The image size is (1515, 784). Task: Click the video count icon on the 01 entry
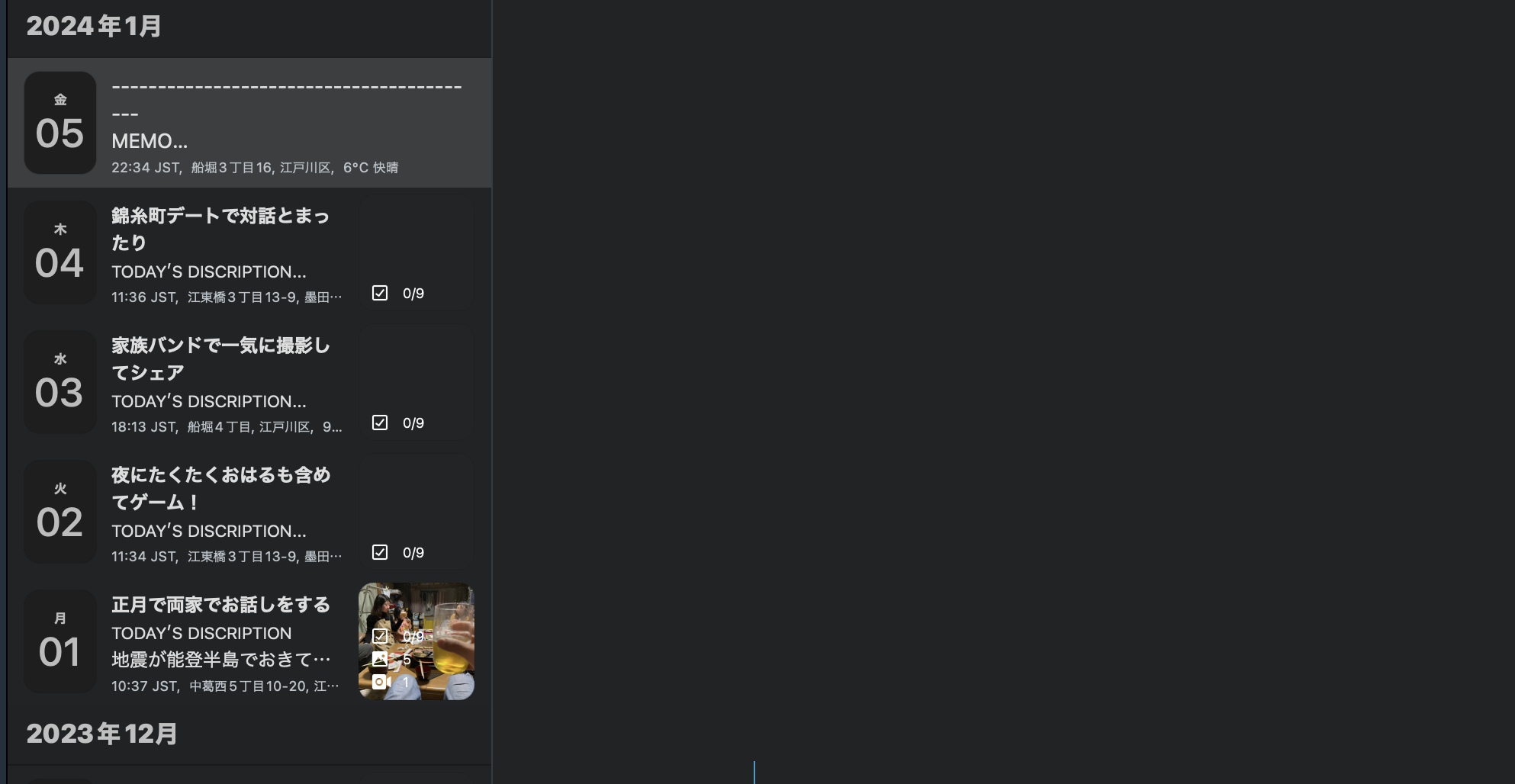click(x=381, y=682)
